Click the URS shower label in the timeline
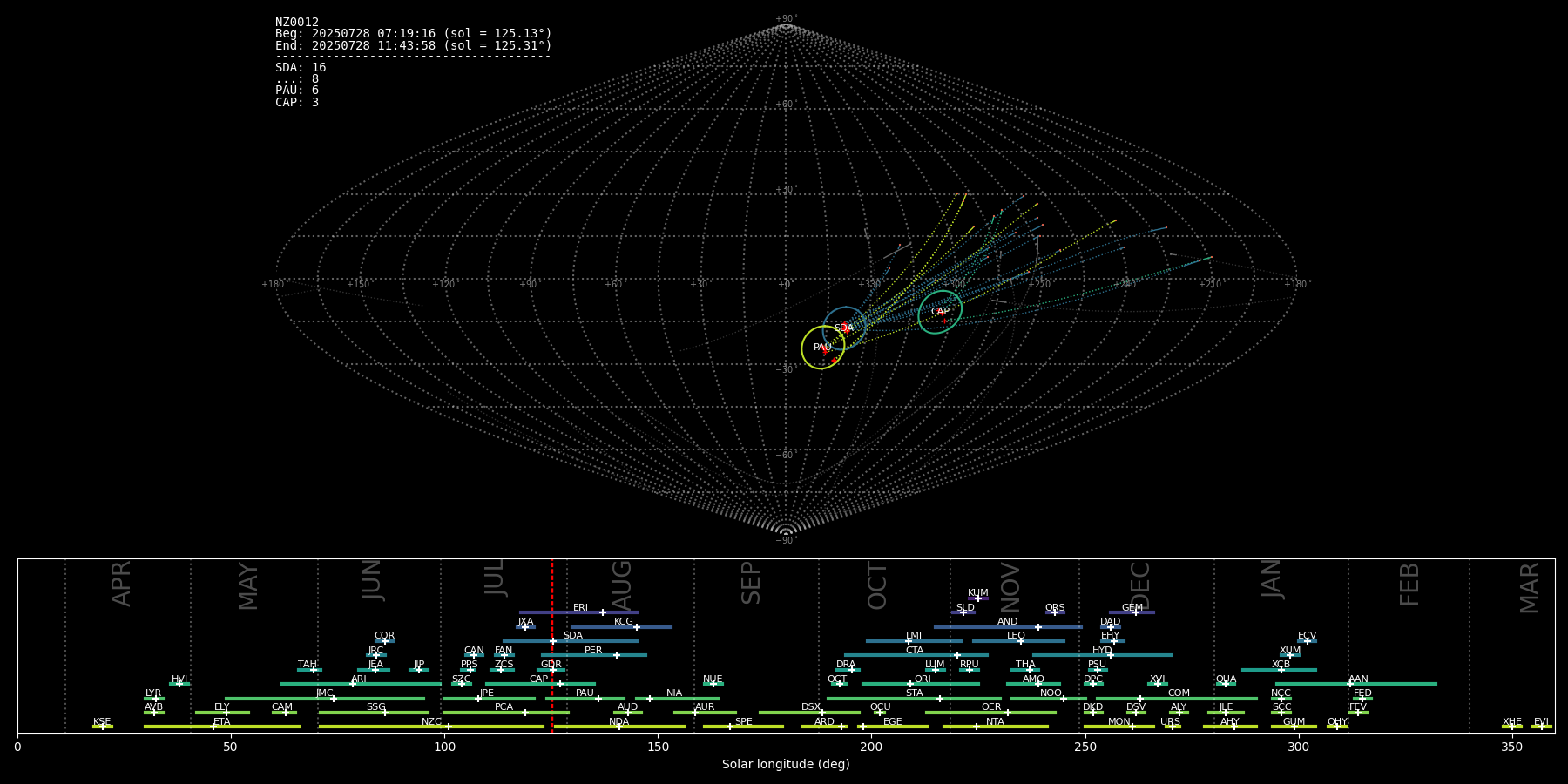The width and height of the screenshot is (1568, 784). point(1170,722)
